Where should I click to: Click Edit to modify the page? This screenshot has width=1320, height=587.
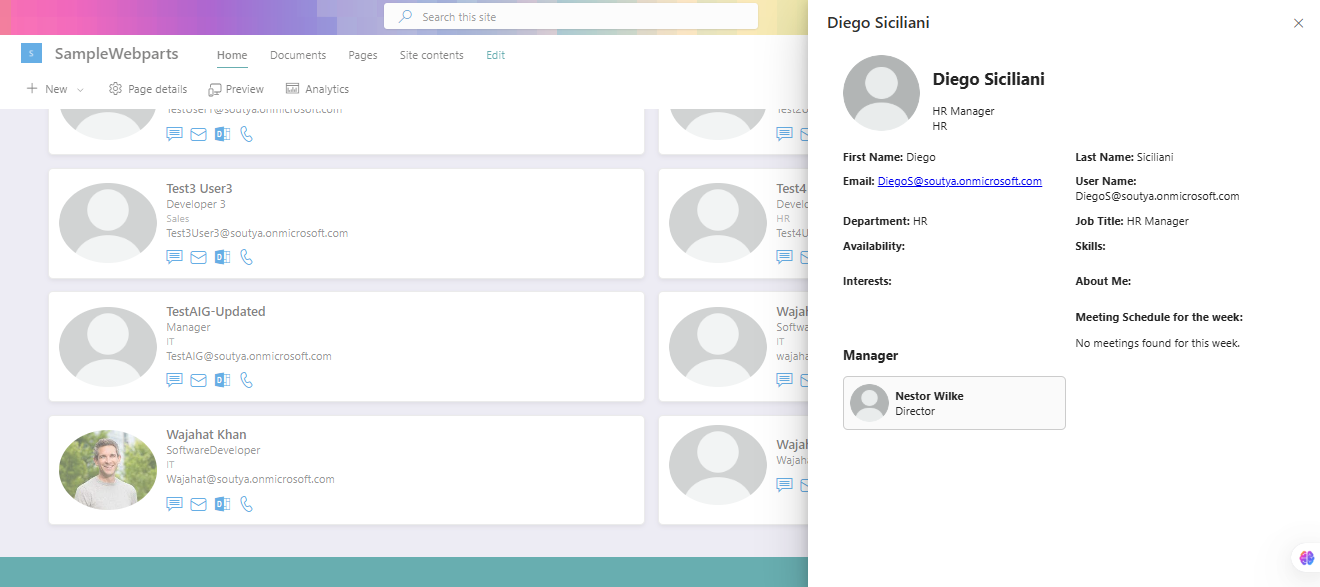(x=495, y=55)
